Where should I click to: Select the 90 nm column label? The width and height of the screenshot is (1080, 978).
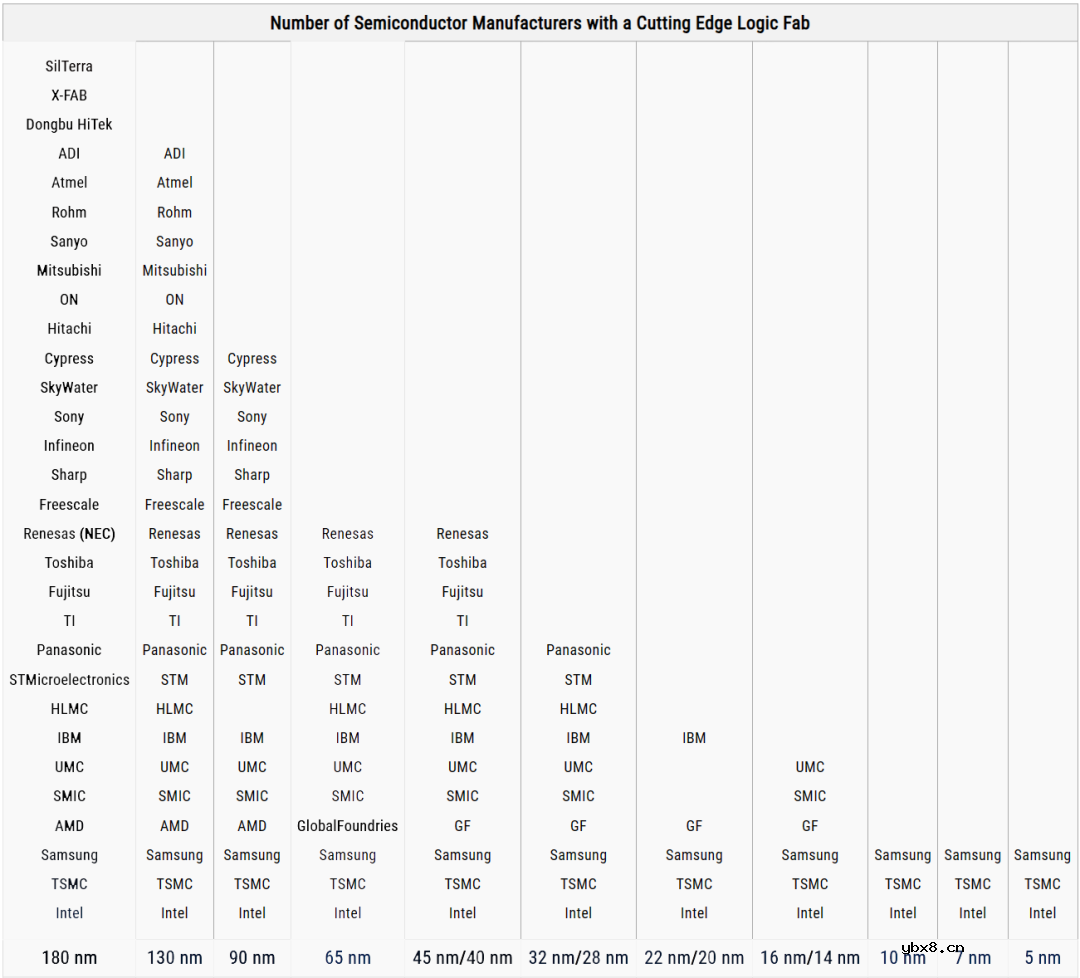252,957
